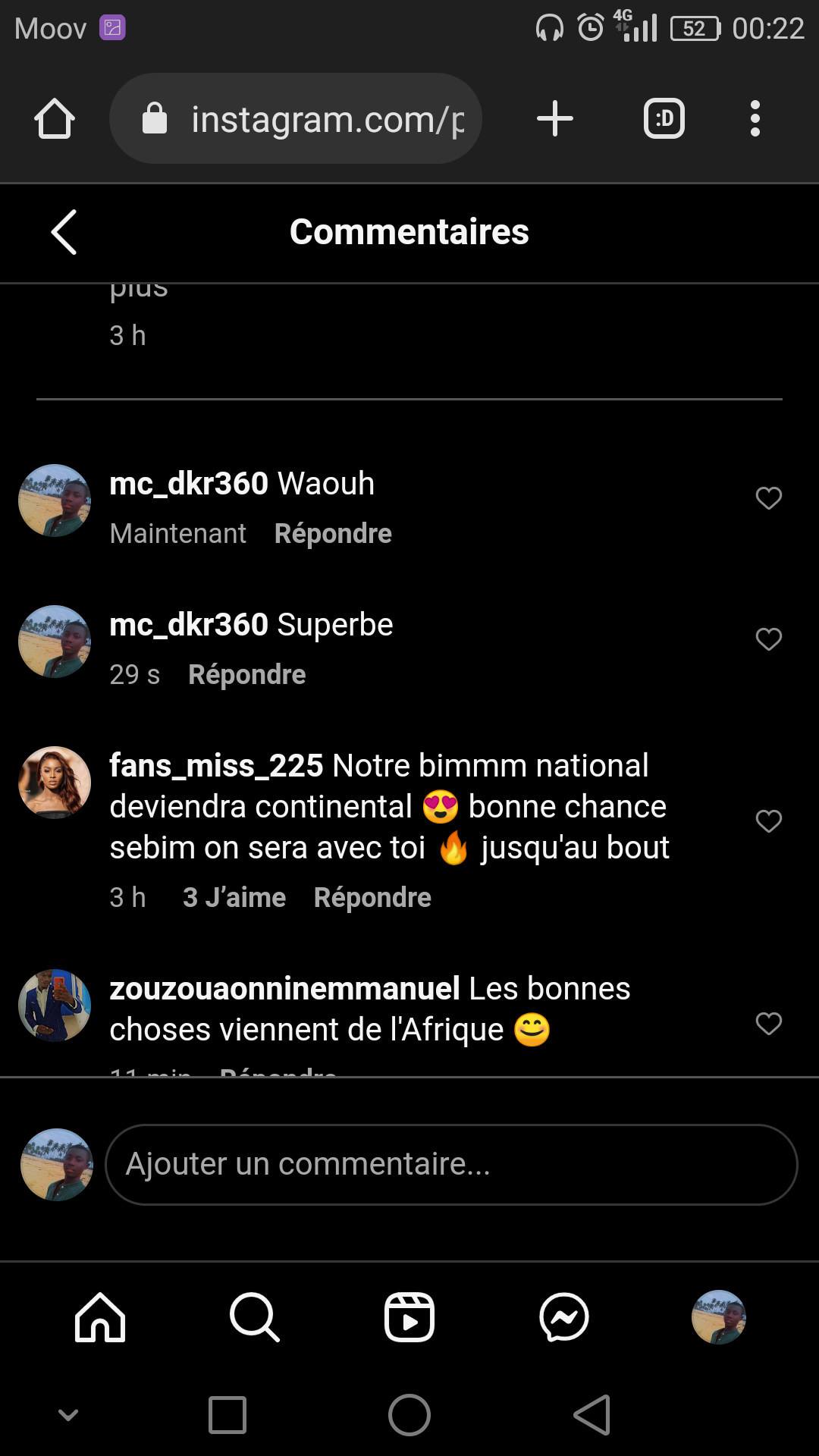Open the browser three-dot menu
This screenshot has width=819, height=1456.
(755, 119)
